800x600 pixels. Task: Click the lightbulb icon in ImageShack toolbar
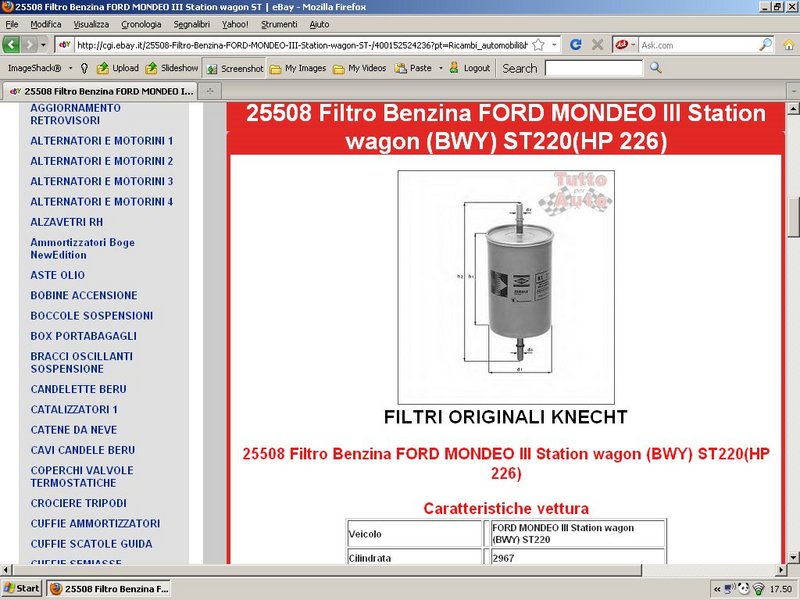click(85, 68)
